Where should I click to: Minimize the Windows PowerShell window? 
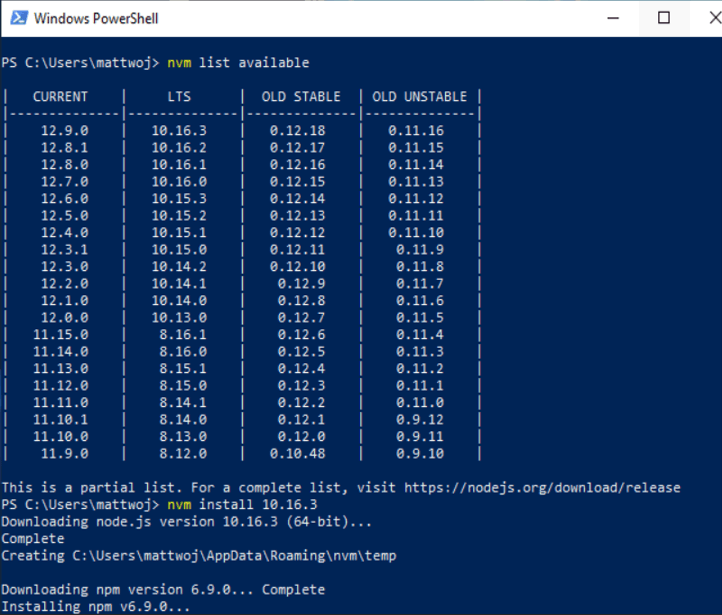[x=613, y=18]
